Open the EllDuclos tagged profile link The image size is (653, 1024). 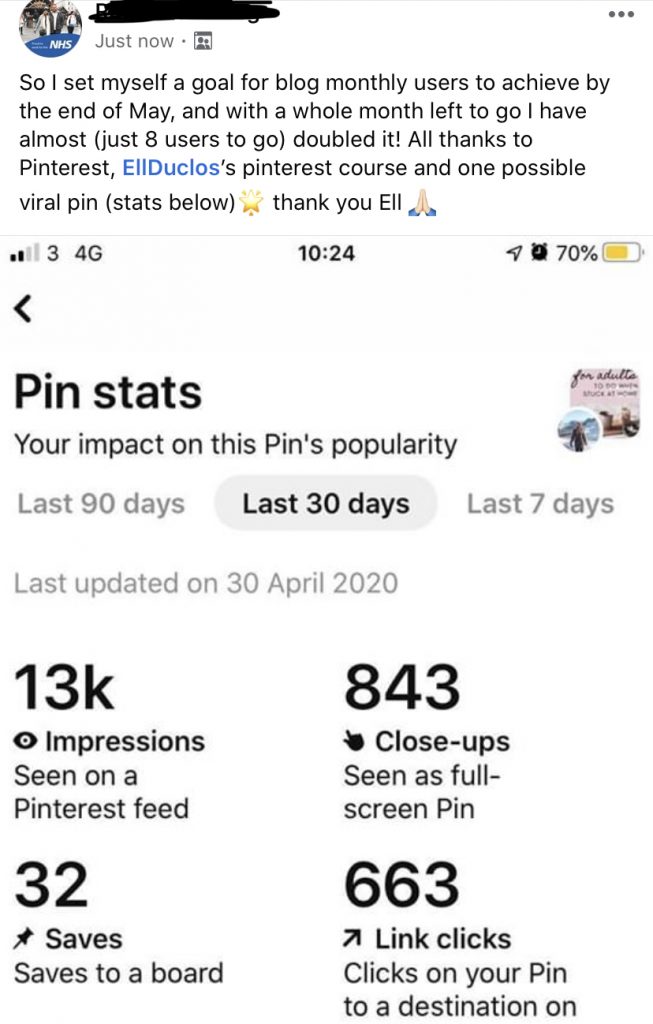coord(171,168)
